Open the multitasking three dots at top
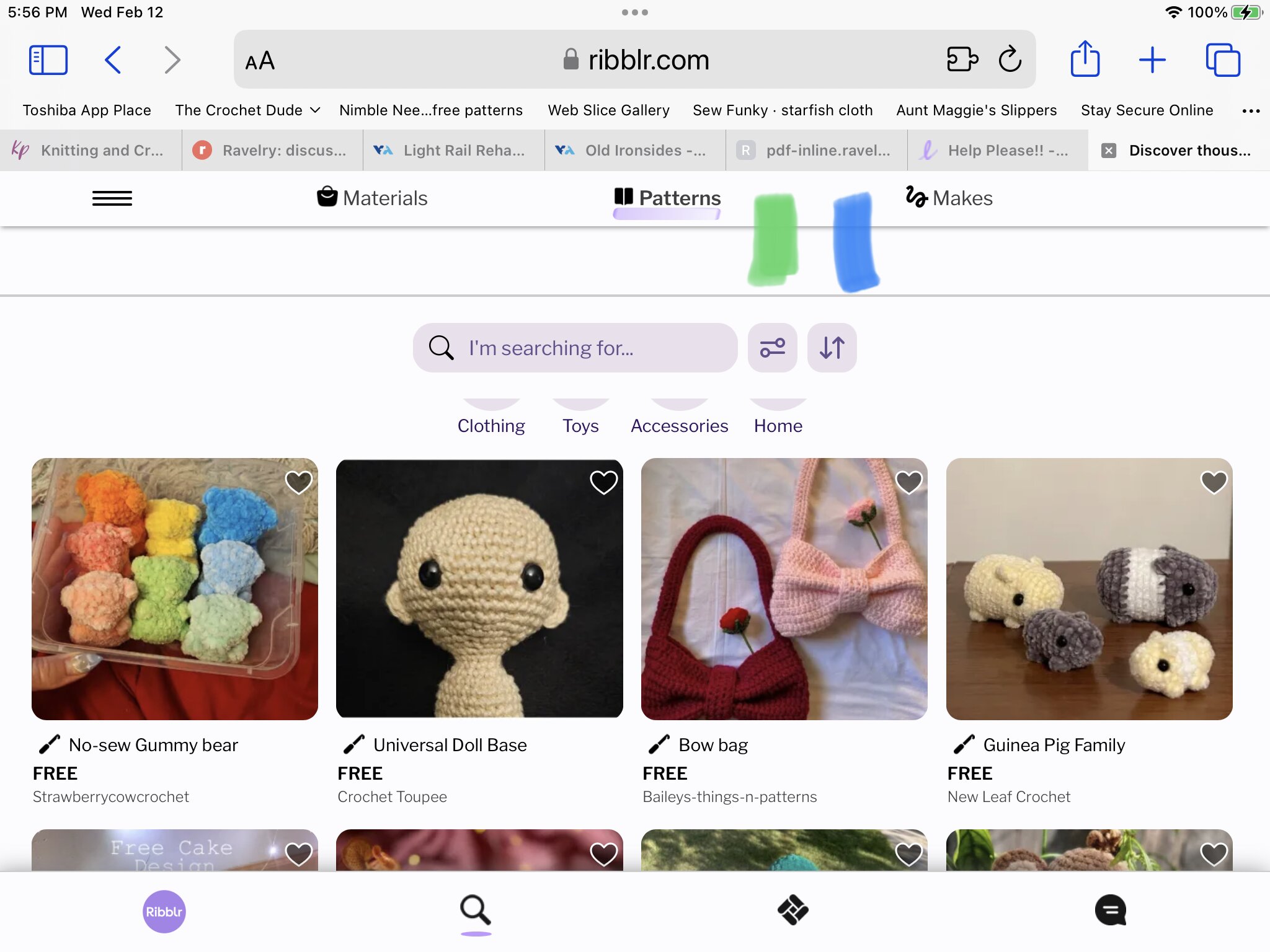 635,12
